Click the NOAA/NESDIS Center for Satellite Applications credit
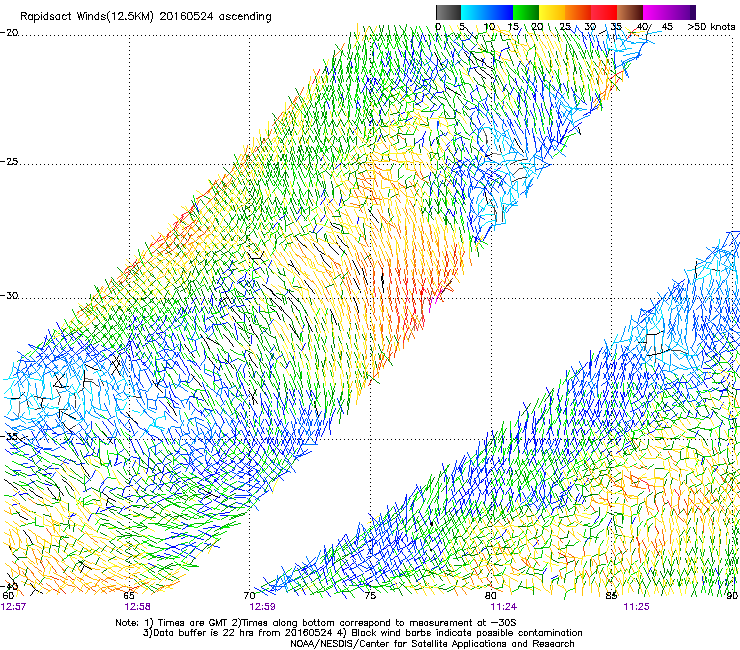 pyautogui.click(x=432, y=644)
